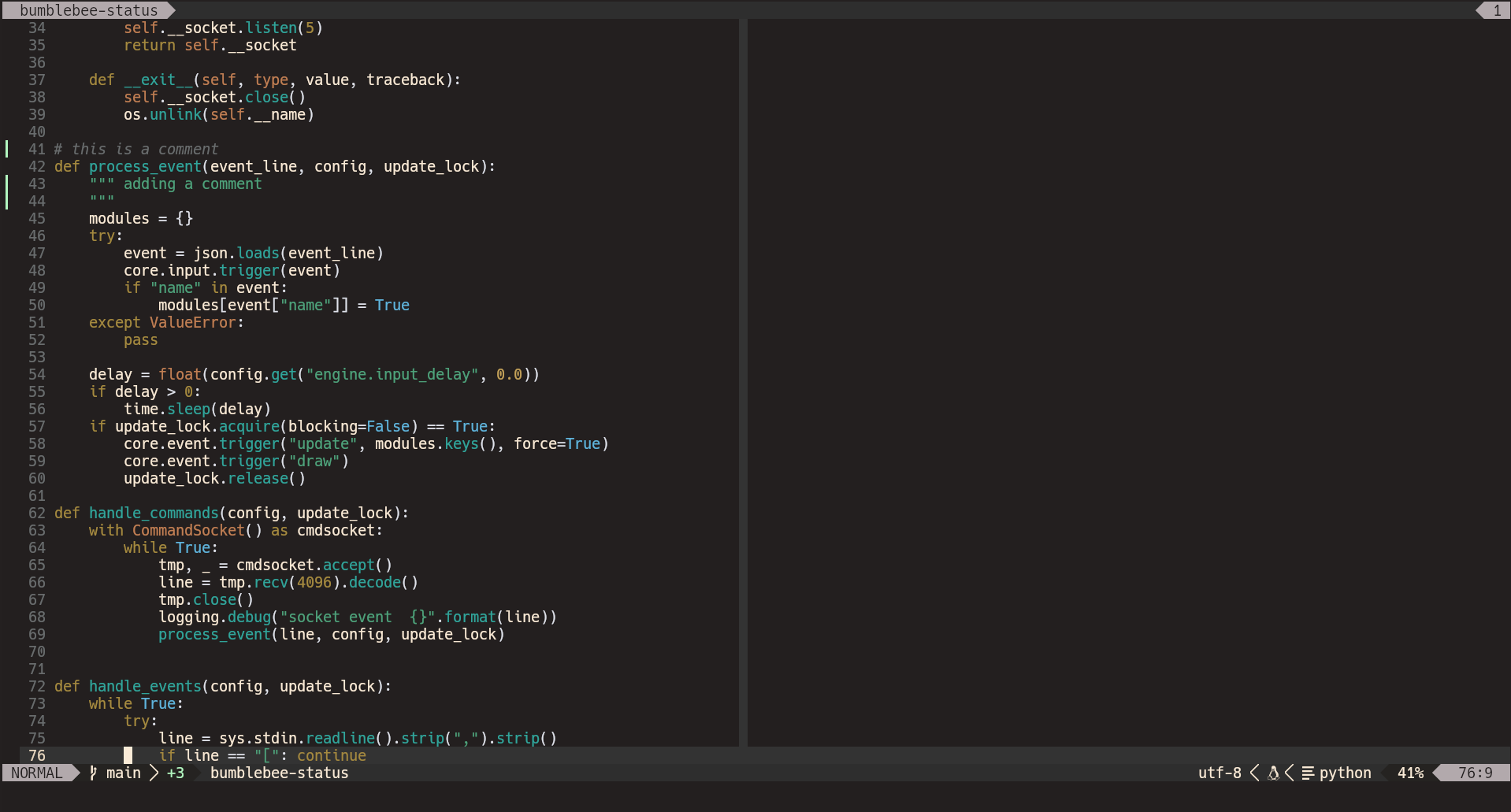
Task: Click json.loads call on line 47
Action: point(288,253)
